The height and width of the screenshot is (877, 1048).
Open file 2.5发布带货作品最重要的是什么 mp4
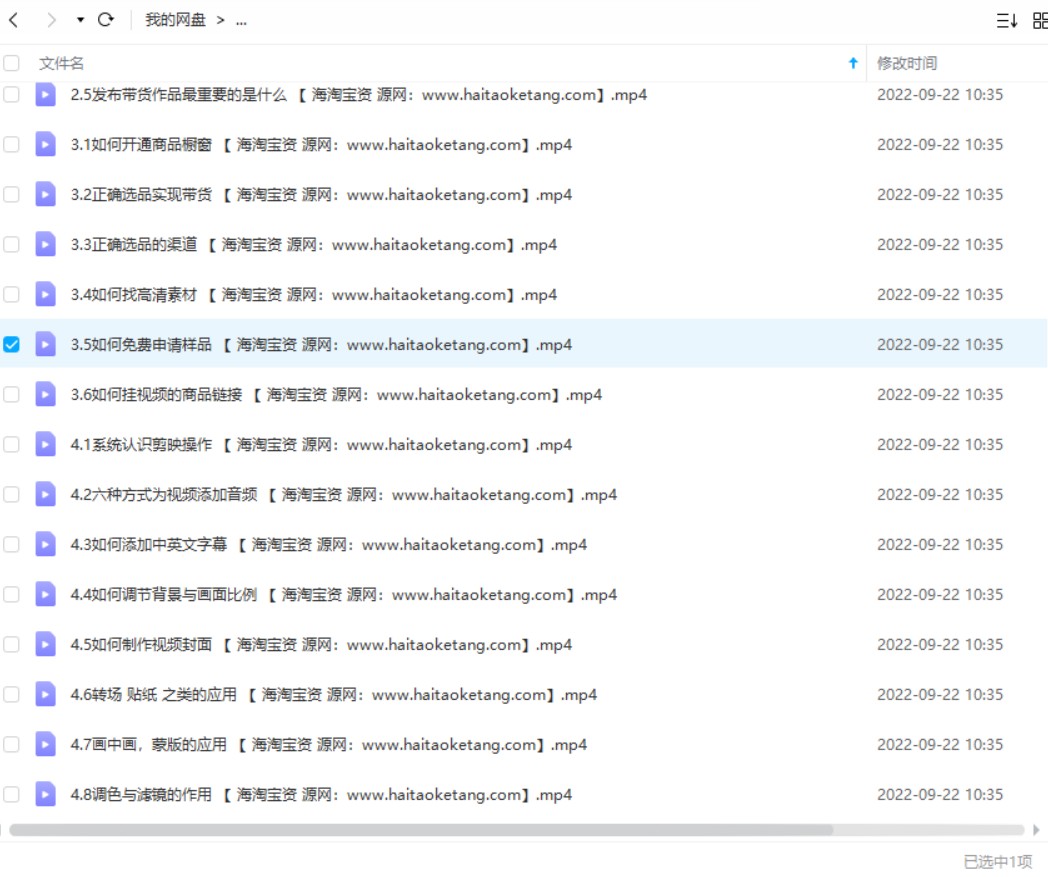pos(359,95)
